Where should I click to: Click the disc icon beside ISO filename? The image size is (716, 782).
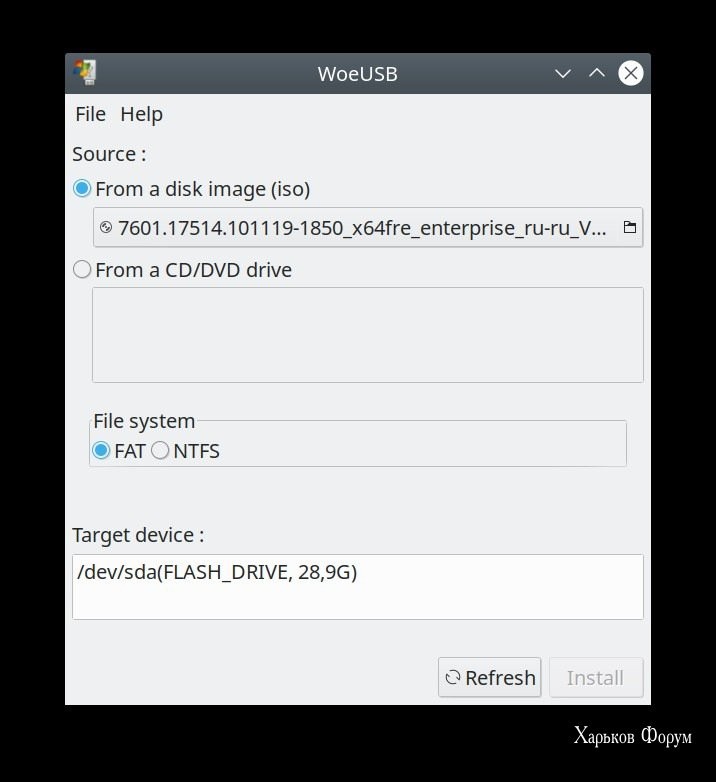pyautogui.click(x=106, y=227)
